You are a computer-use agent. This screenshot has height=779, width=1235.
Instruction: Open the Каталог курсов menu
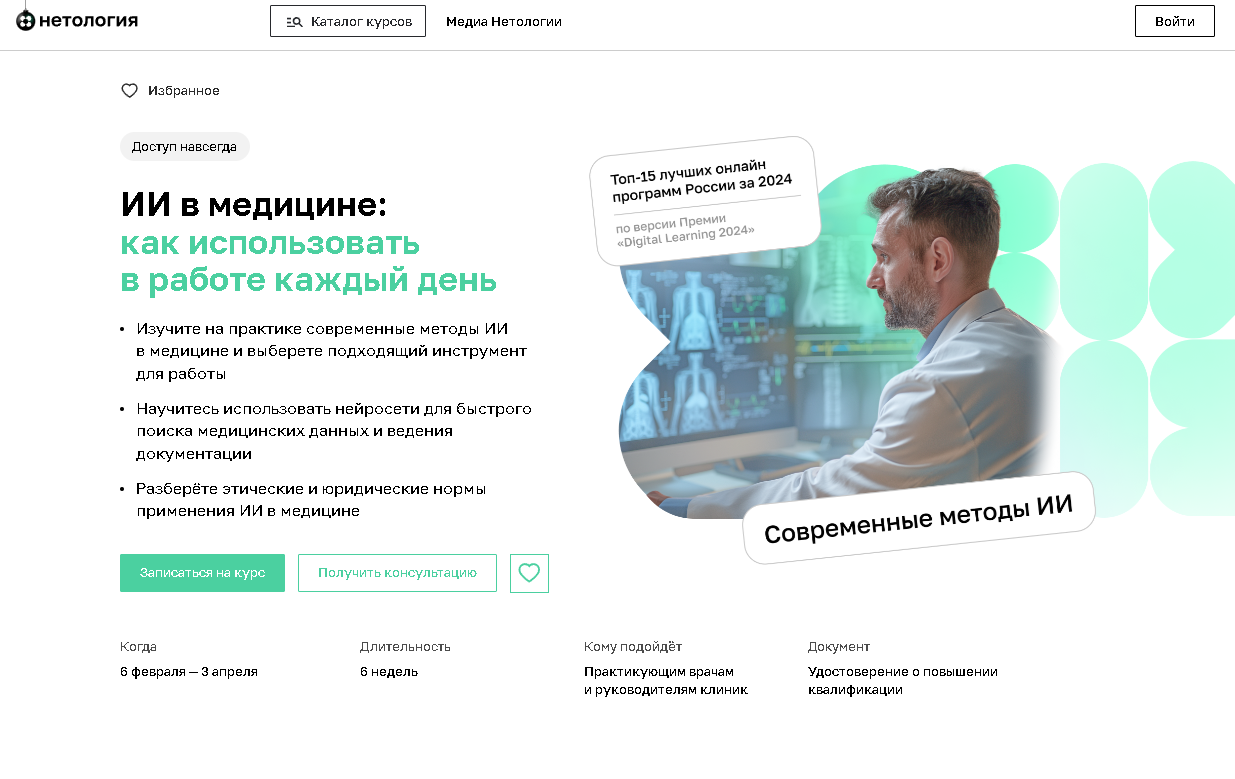(348, 21)
